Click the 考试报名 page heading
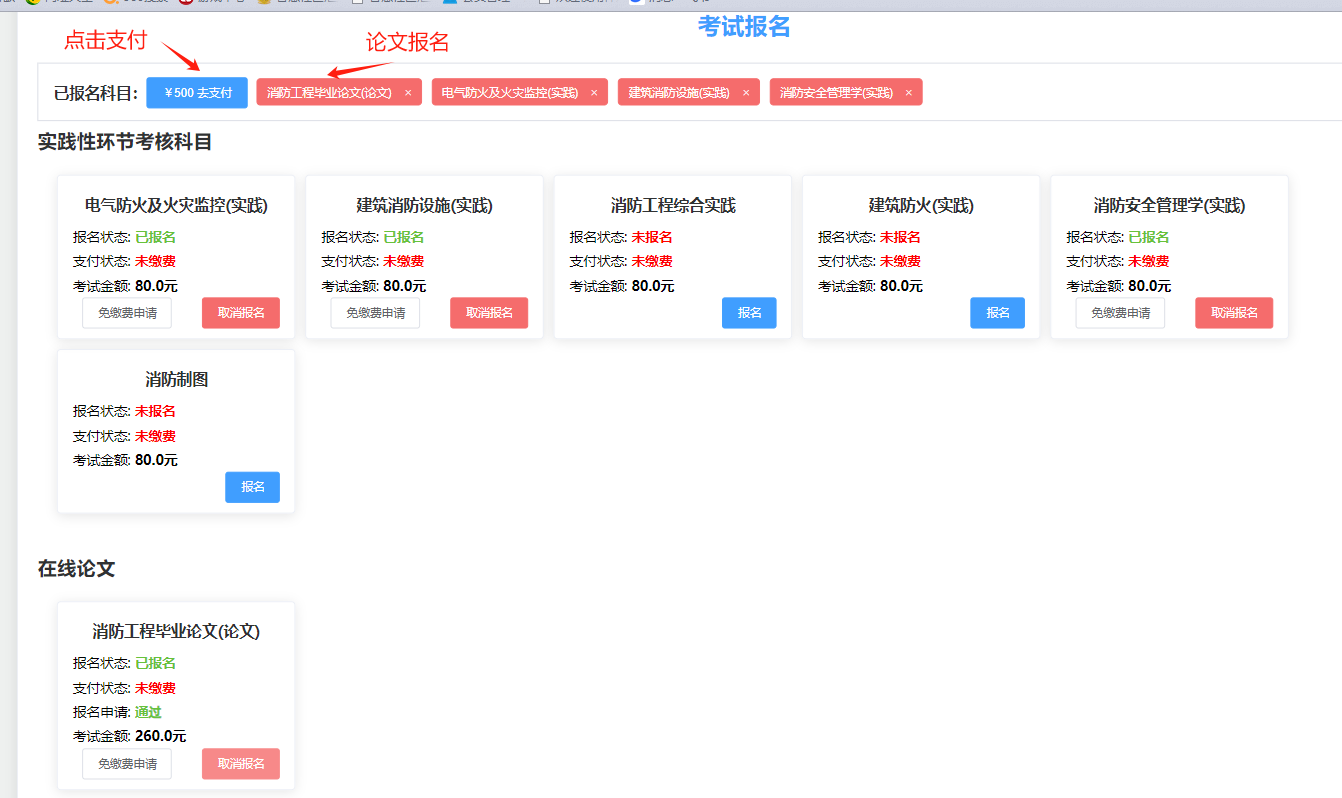Image resolution: width=1342 pixels, height=798 pixels. point(744,27)
